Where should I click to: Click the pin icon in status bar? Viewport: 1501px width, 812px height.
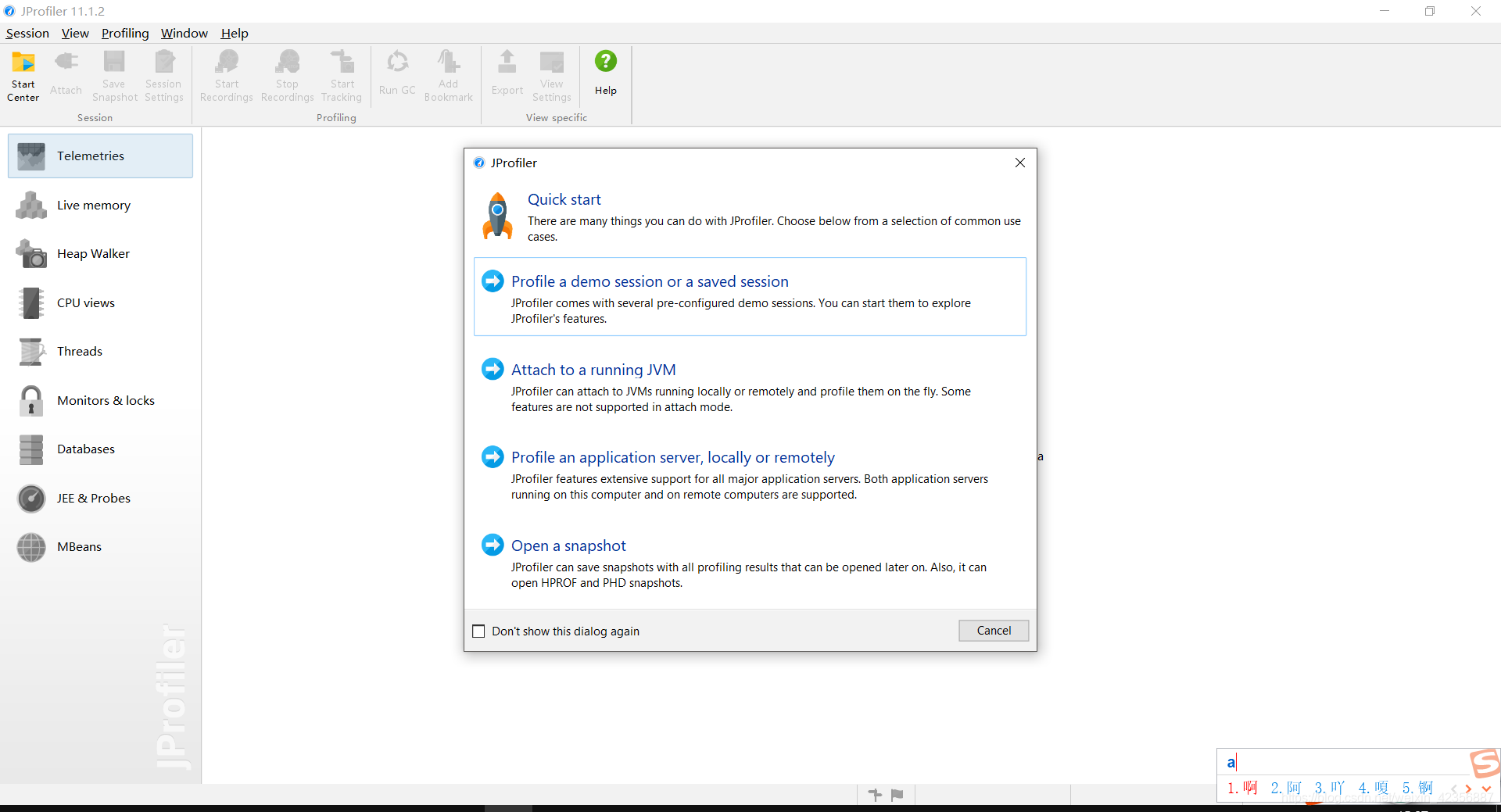coord(875,795)
